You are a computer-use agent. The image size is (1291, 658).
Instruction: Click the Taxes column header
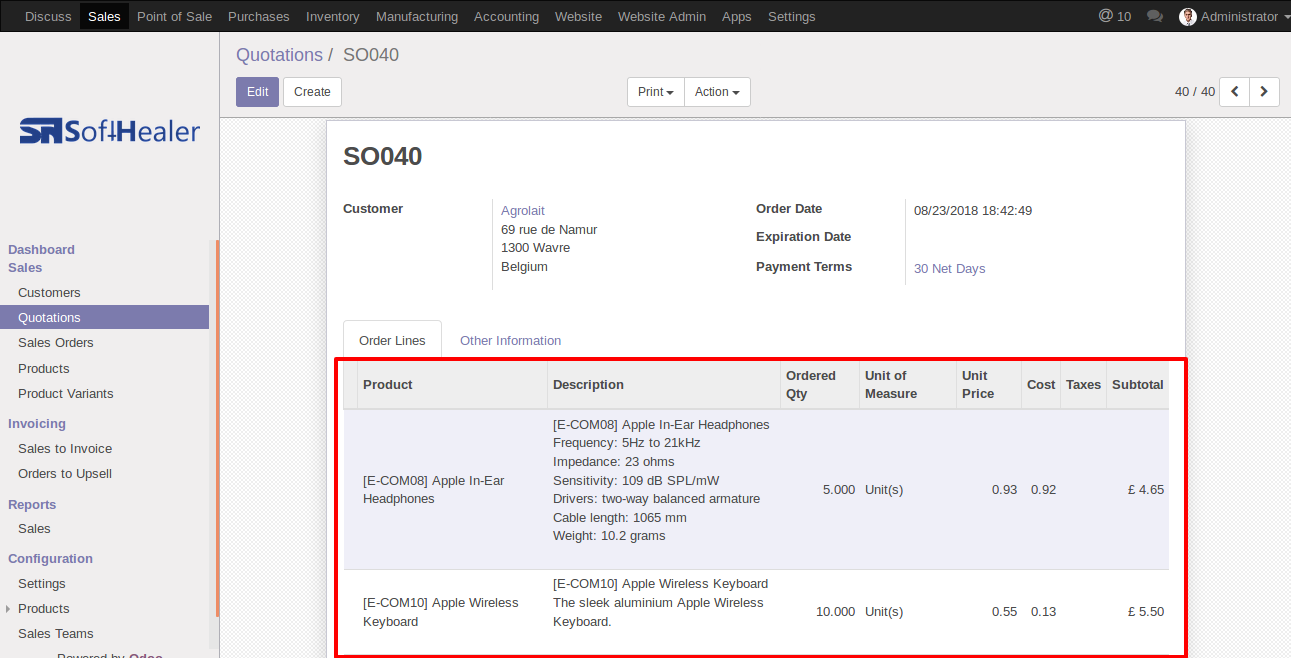tap(1083, 385)
